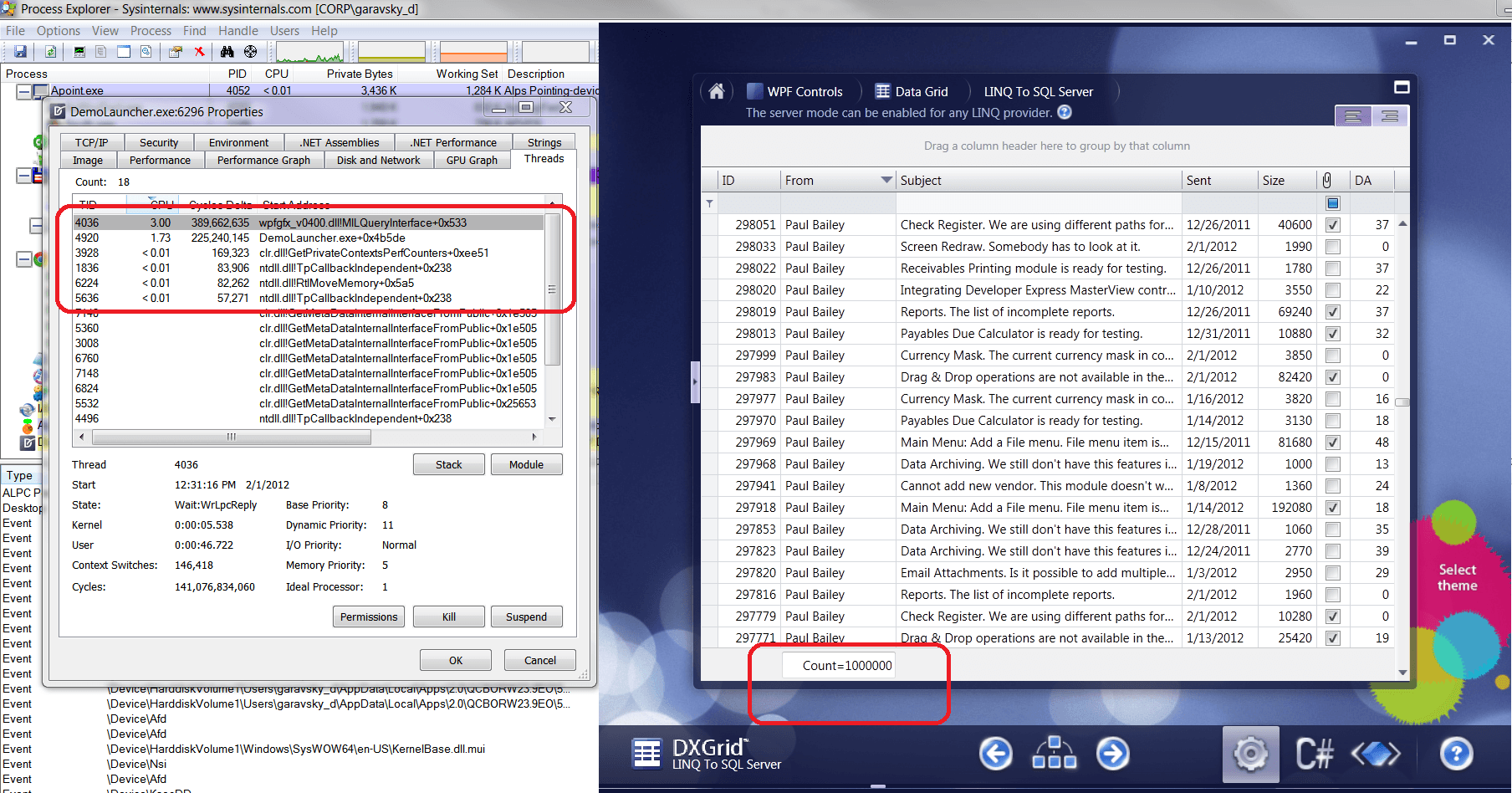The image size is (1512, 793).
Task: Click the Stack button
Action: point(448,465)
